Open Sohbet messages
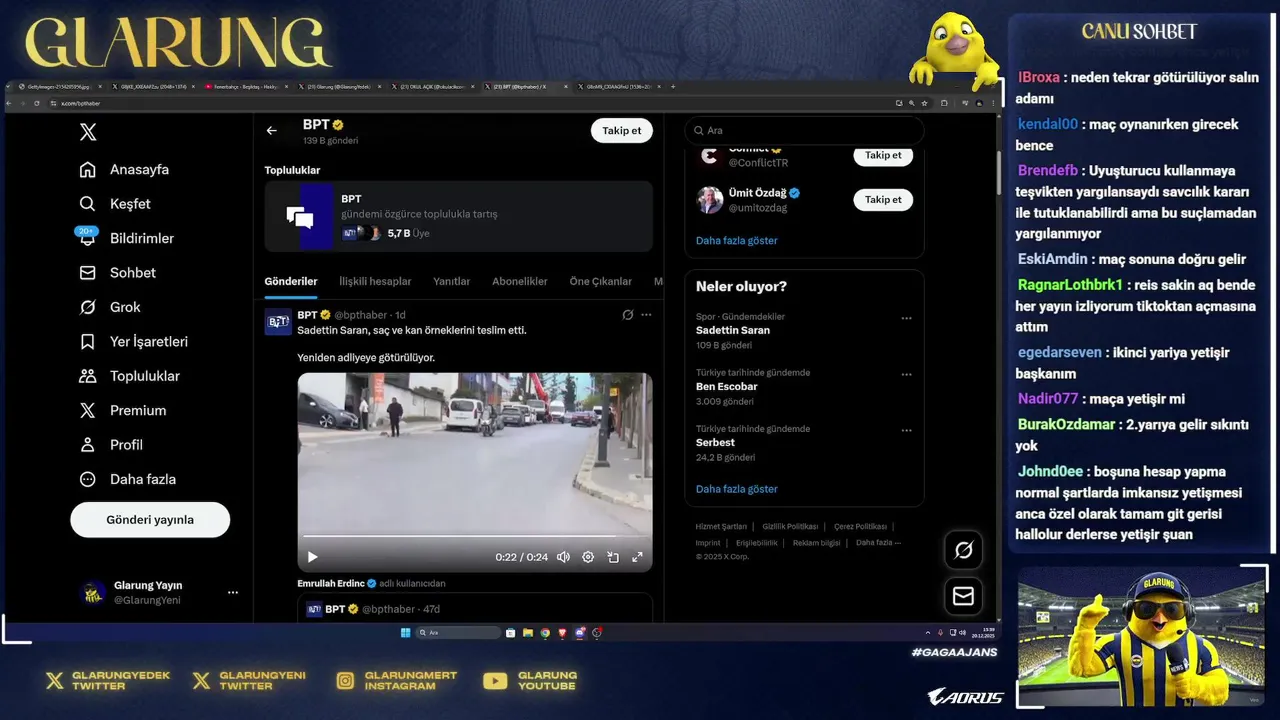 click(118, 273)
